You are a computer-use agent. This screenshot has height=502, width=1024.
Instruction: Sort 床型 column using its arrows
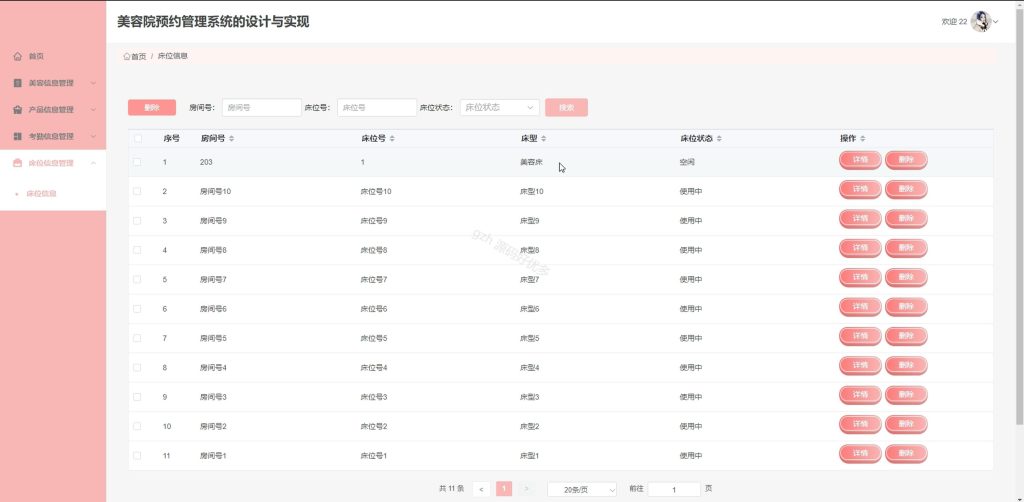(544, 138)
